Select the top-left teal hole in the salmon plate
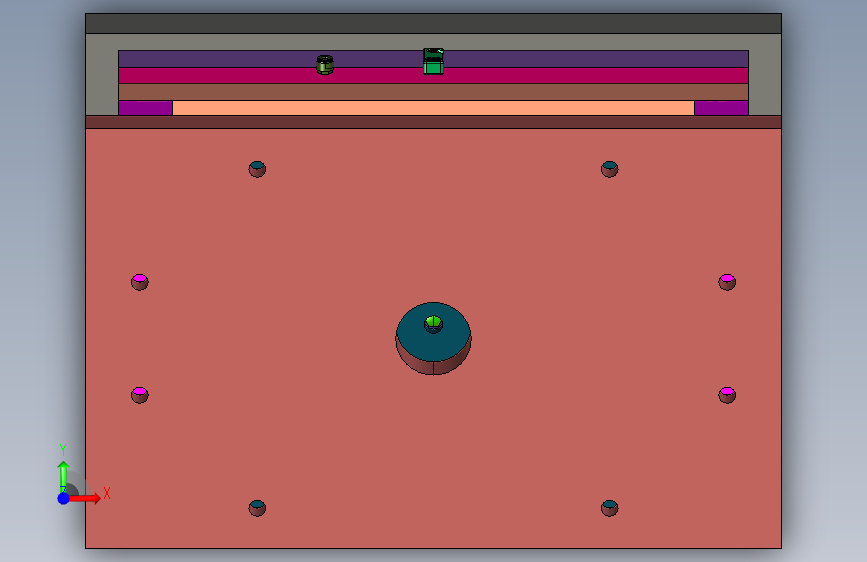 coord(257,169)
